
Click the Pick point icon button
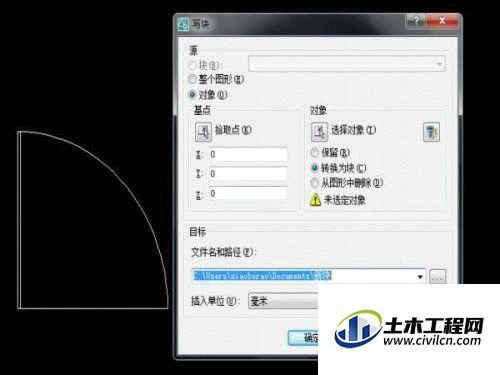click(x=203, y=132)
